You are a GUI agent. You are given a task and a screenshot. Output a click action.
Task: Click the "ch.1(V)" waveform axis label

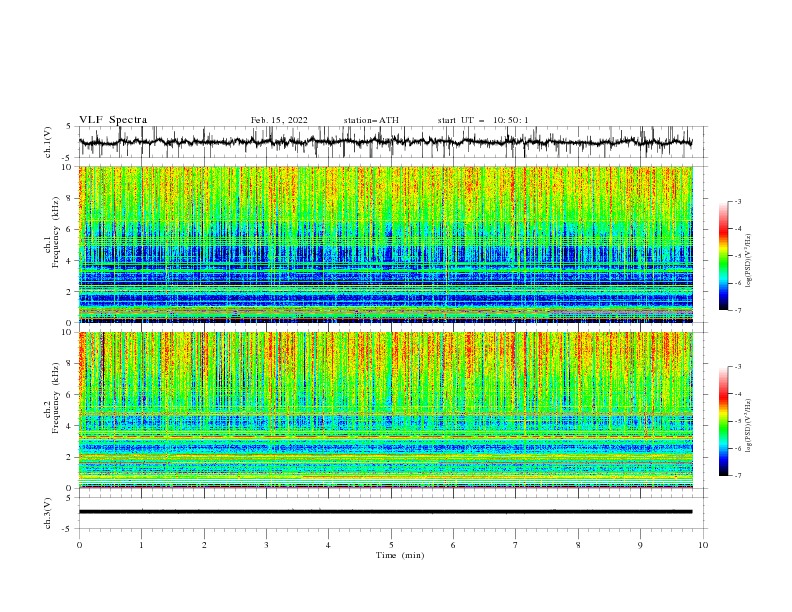[48, 142]
